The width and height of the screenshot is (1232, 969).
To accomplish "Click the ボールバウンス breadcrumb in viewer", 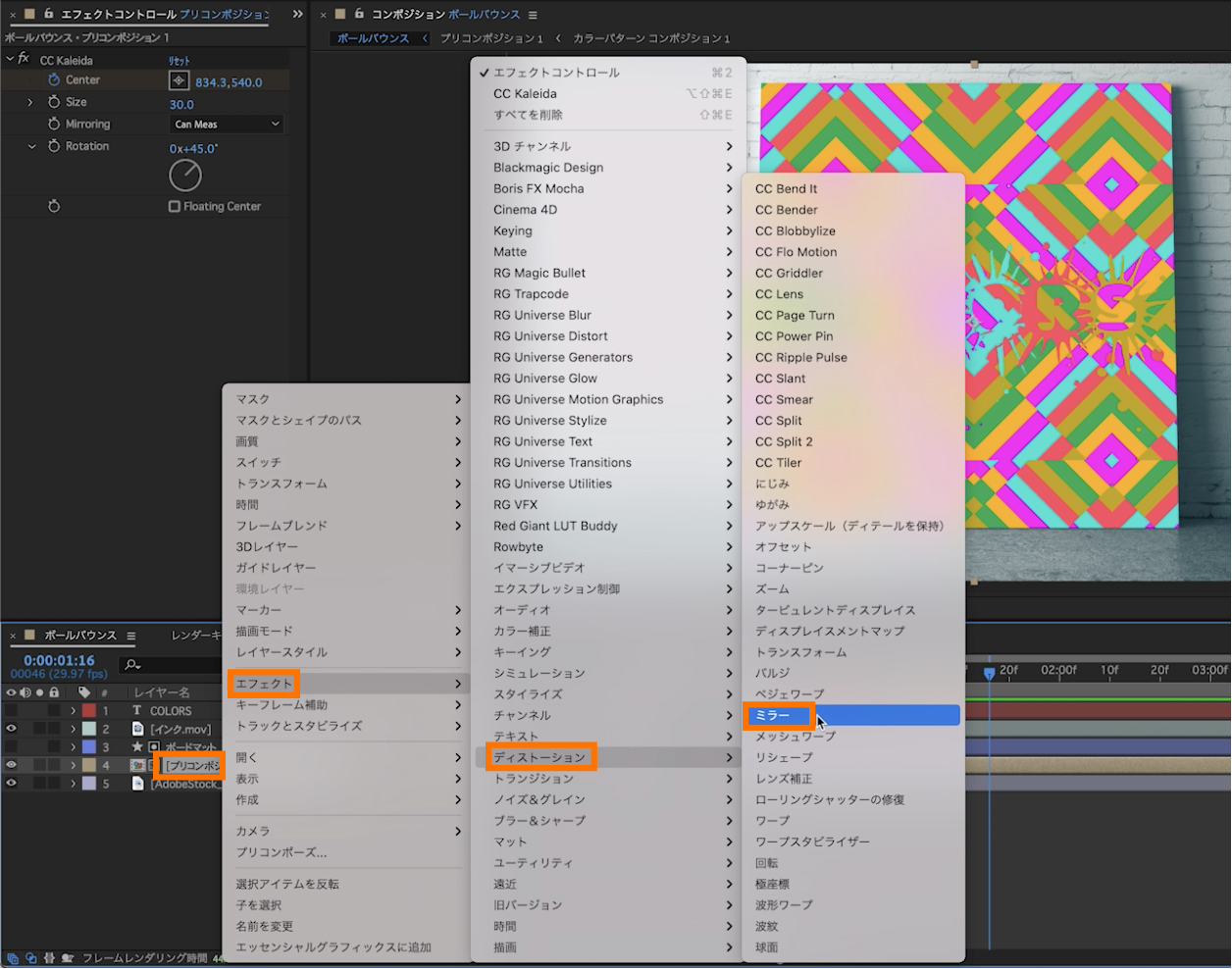I will (x=373, y=38).
